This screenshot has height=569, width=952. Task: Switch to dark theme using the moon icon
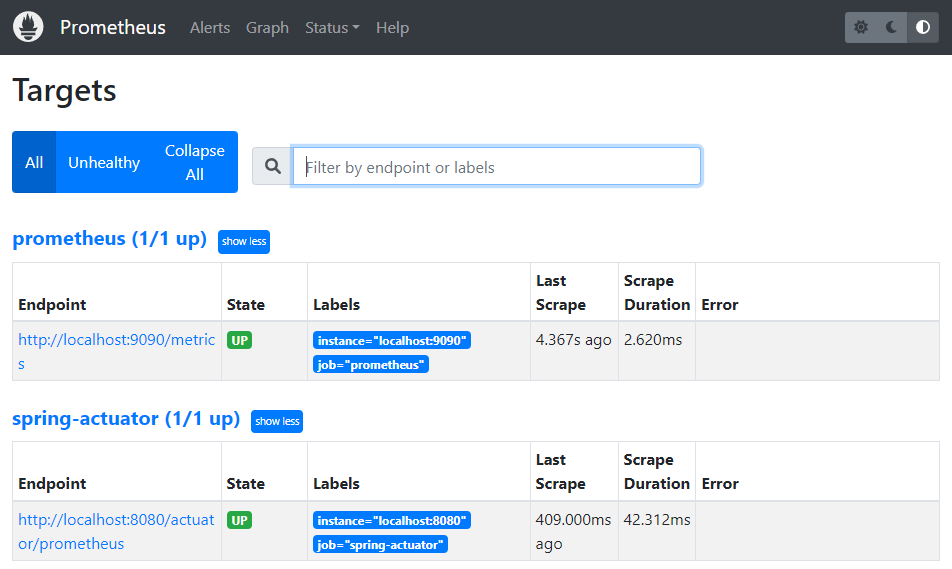tap(891, 27)
